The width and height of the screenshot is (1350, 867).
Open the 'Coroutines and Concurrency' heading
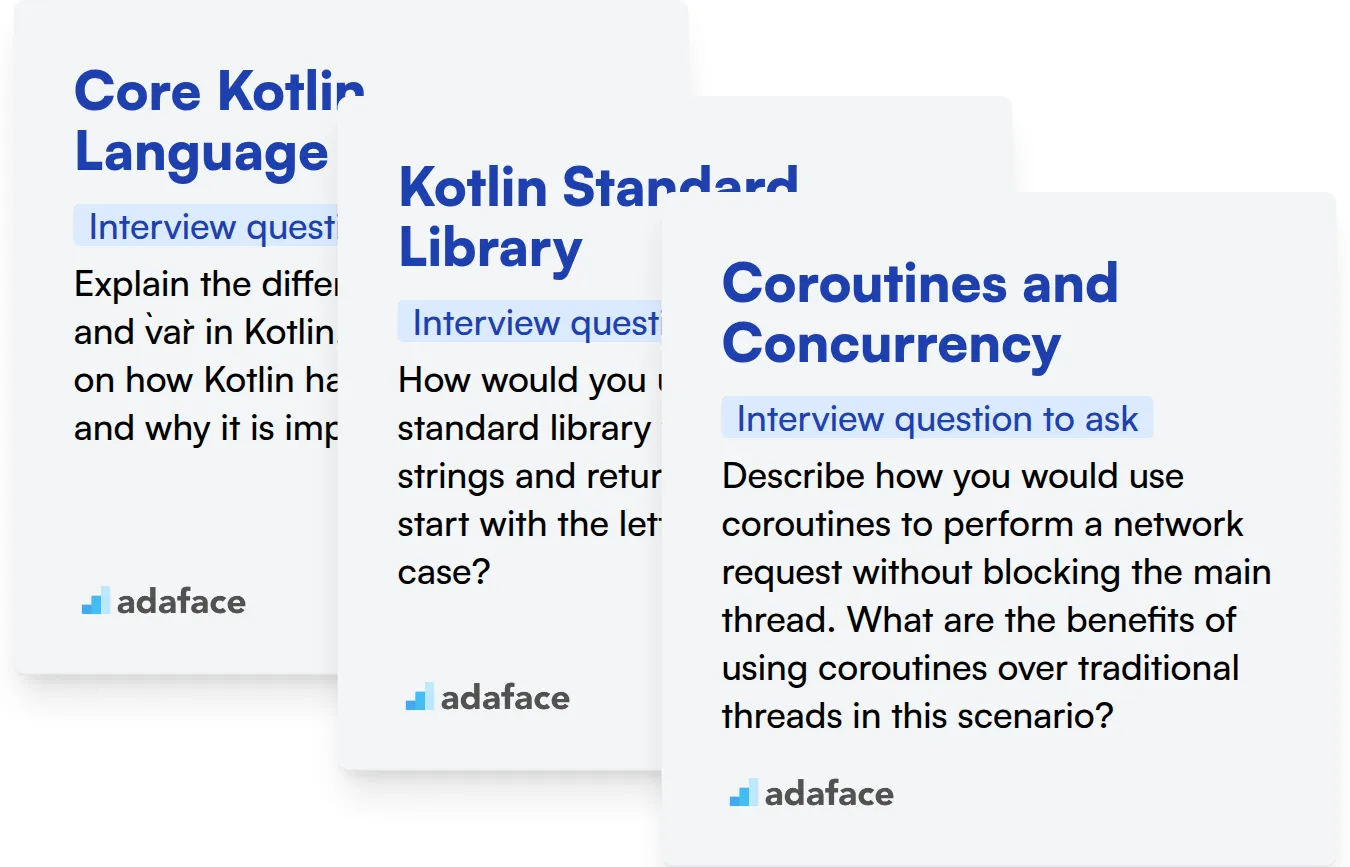(x=920, y=313)
